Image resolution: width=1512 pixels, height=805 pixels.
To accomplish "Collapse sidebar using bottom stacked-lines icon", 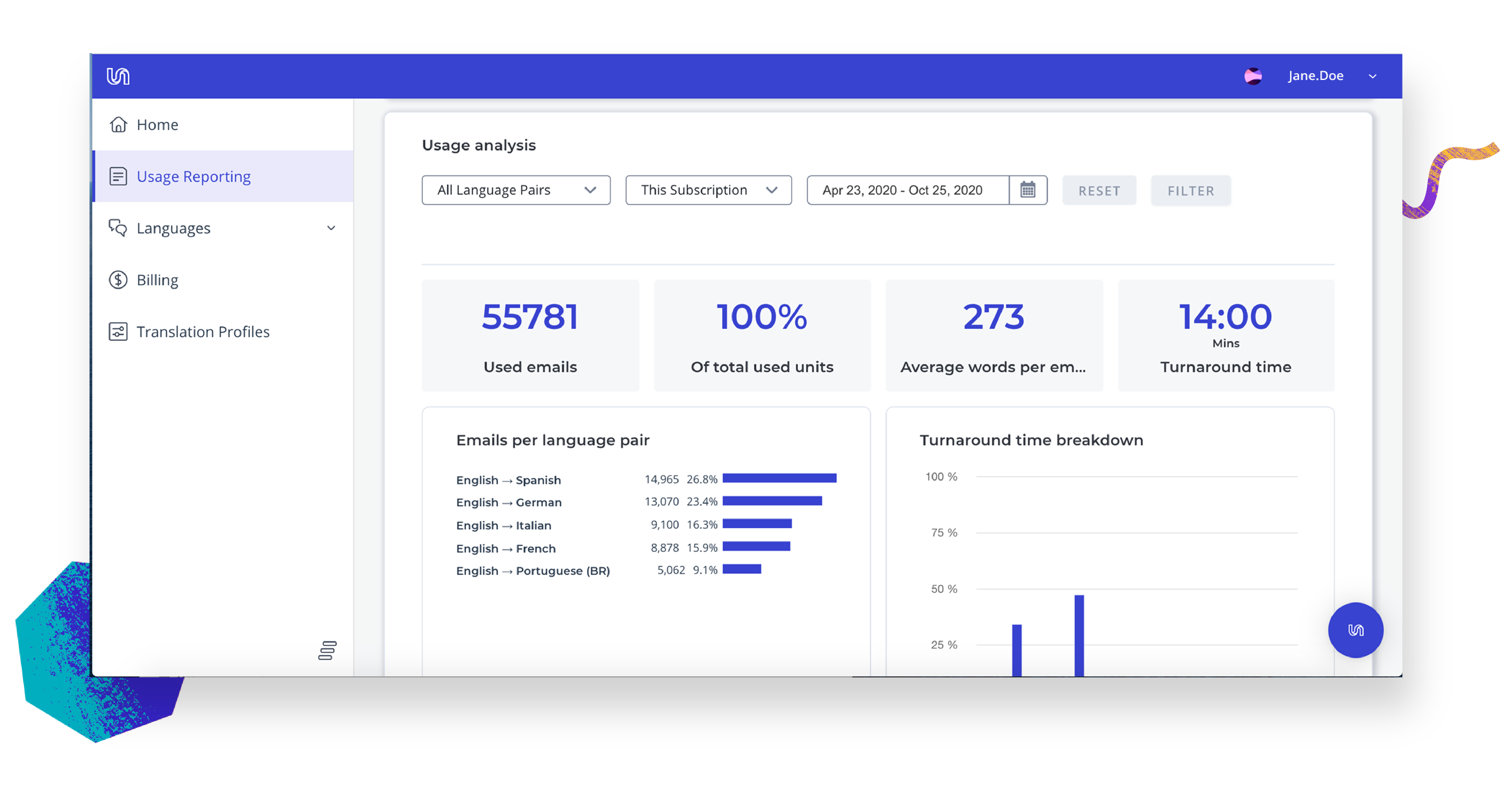I will point(327,650).
